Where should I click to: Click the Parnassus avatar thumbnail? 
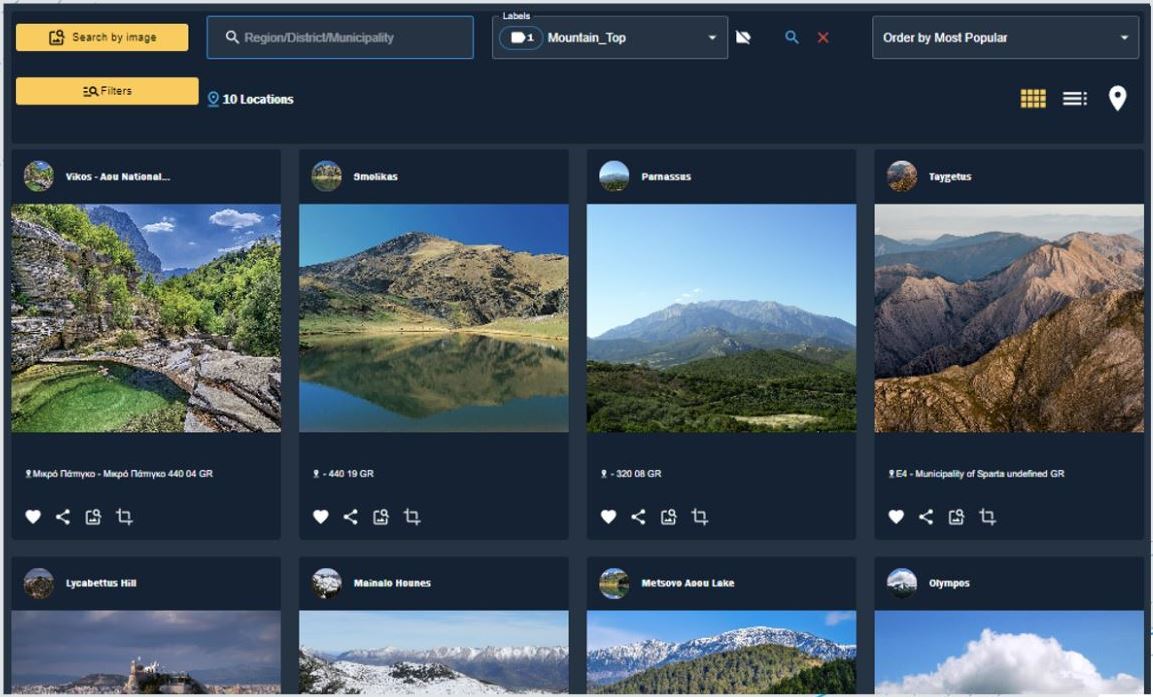(614, 176)
